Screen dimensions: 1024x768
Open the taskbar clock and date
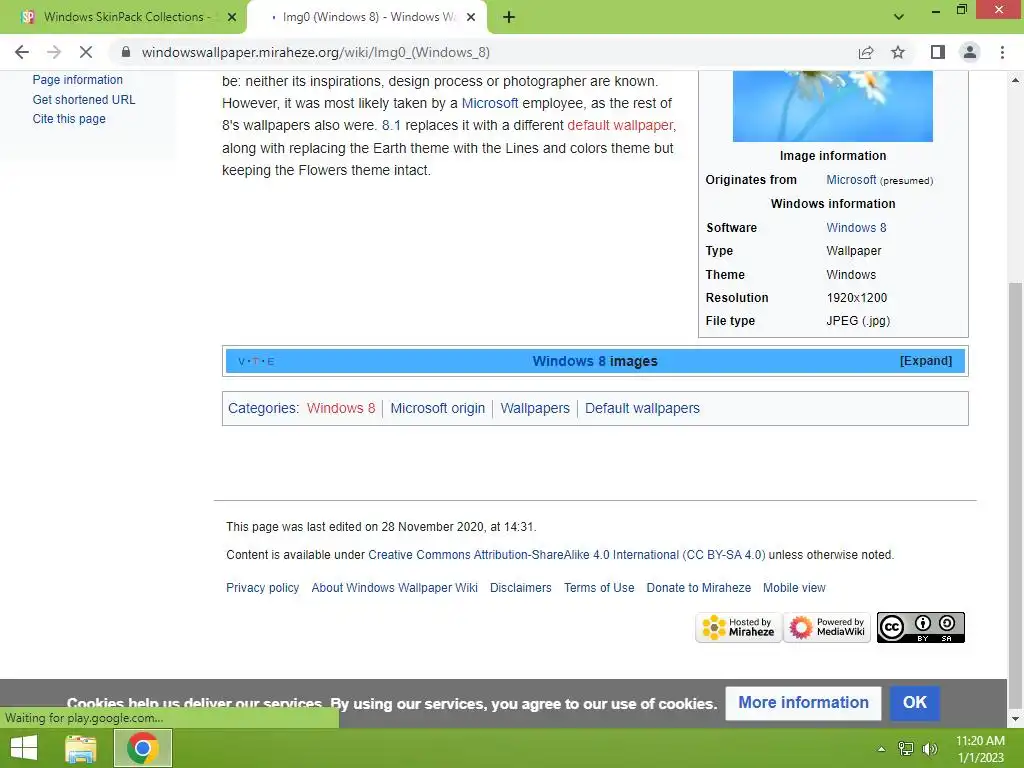coord(980,749)
